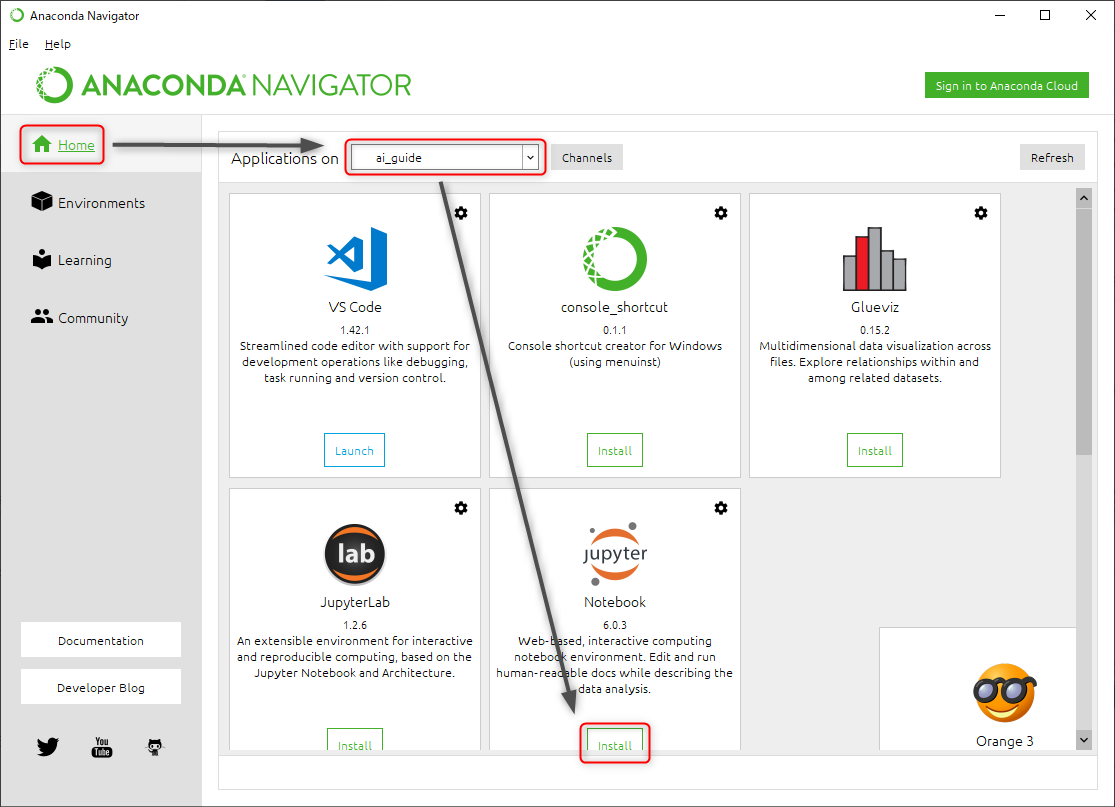Screen dimensions: 1115x807
Task: Click the Twitter icon in sidebar
Action: coord(48,746)
